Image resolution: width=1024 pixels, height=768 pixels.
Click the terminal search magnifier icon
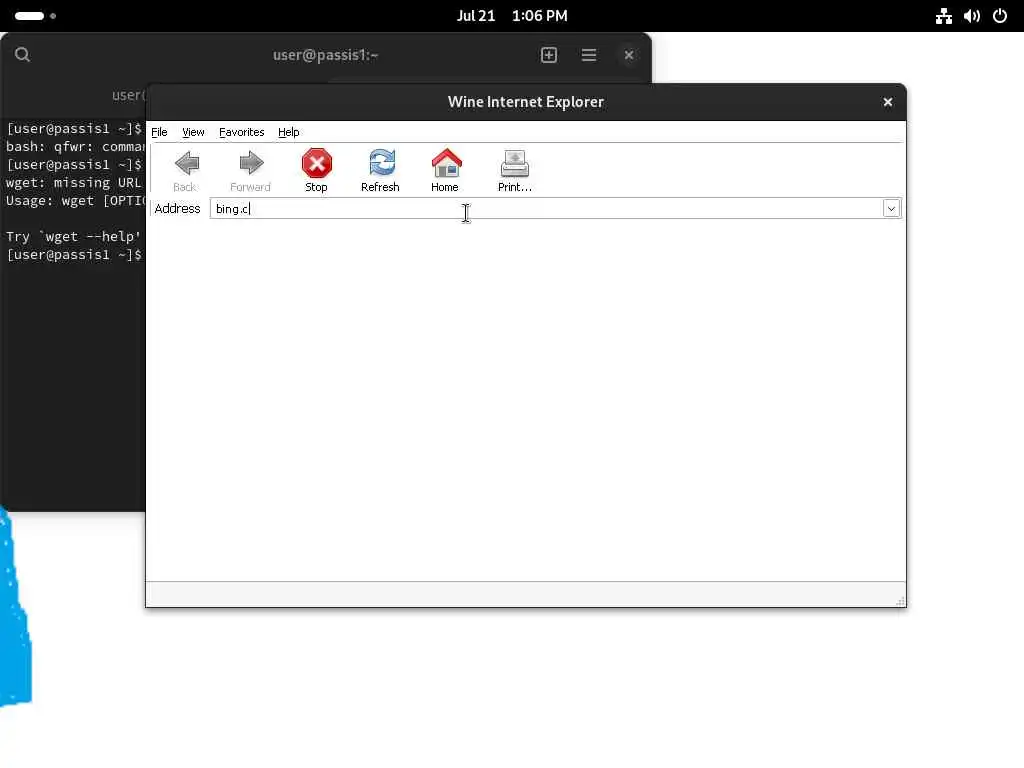(22, 55)
